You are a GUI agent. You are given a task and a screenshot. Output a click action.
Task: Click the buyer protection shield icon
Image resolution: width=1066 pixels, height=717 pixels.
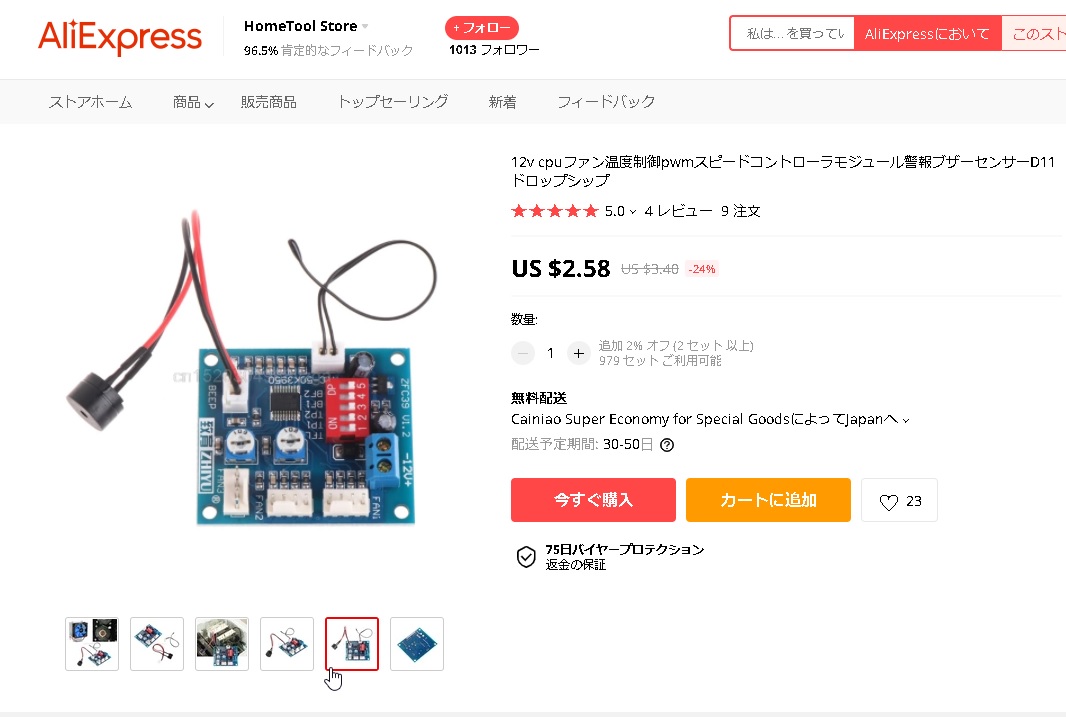coord(526,557)
